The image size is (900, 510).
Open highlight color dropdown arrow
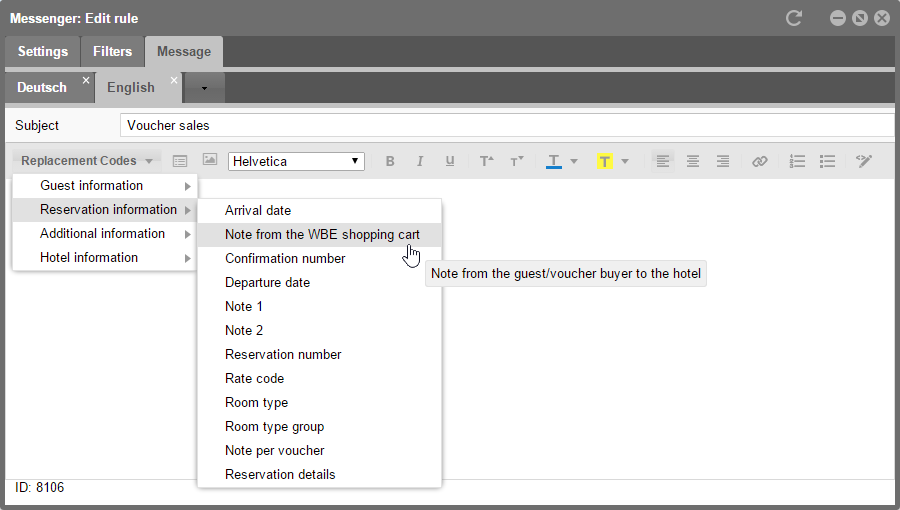625,162
